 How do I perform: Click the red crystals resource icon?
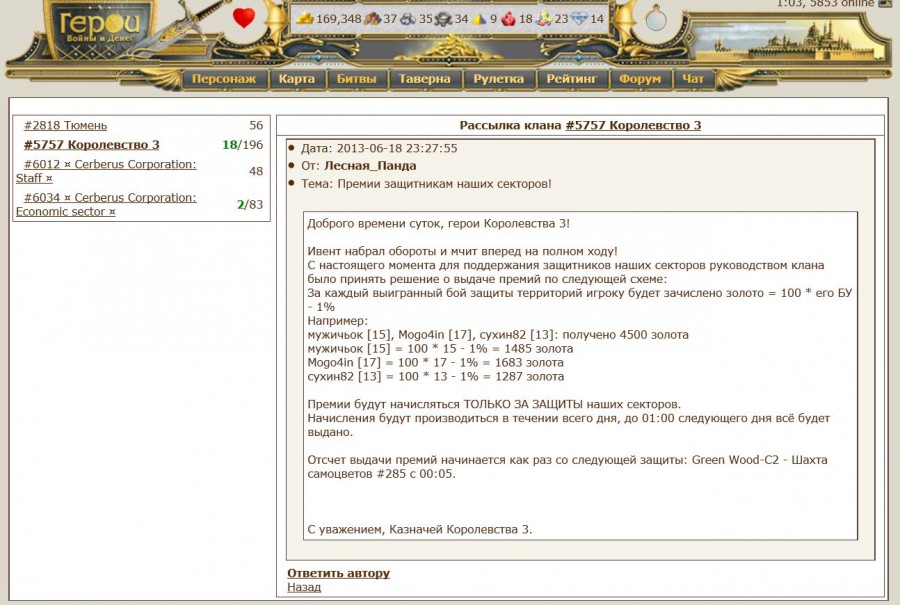coord(507,19)
